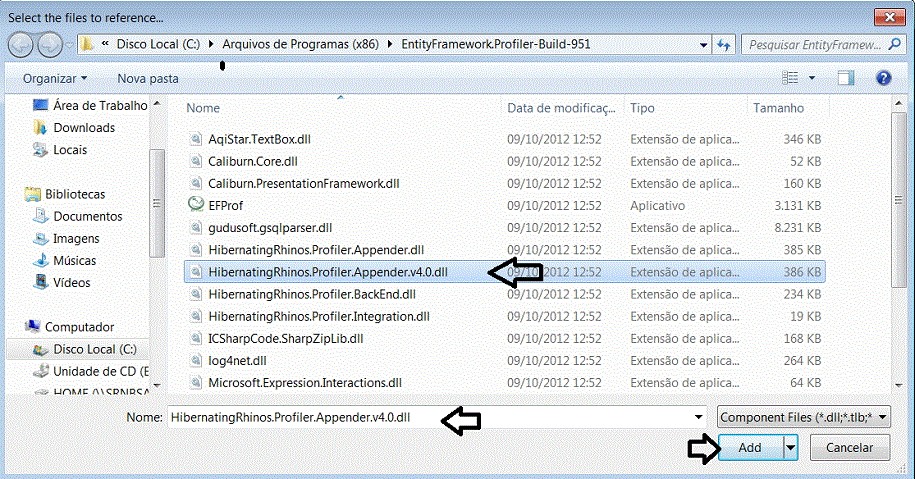Click Nova pasta button
Viewport: 915px width, 479px height.
pos(148,78)
